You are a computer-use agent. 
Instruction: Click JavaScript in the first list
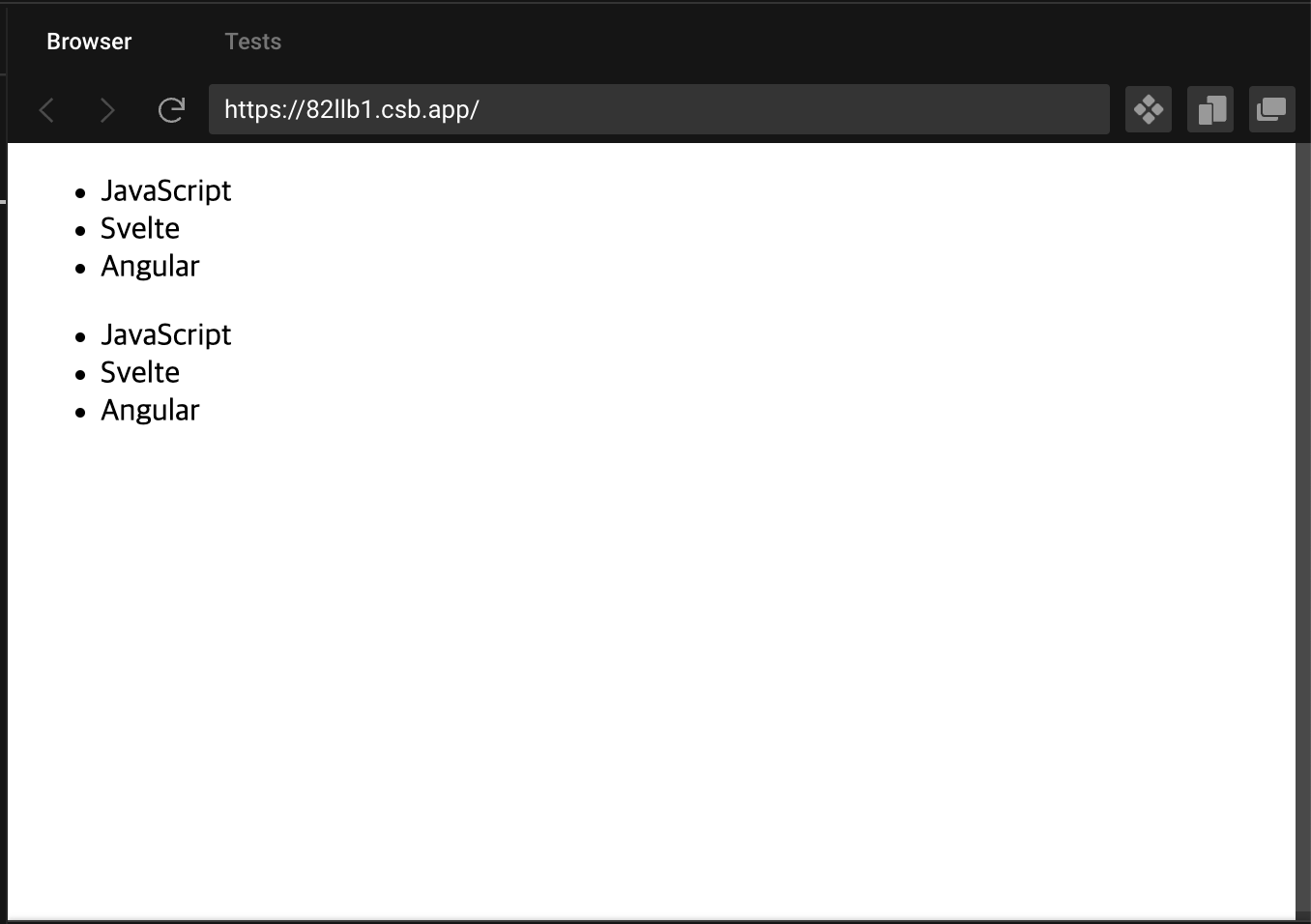click(x=166, y=190)
